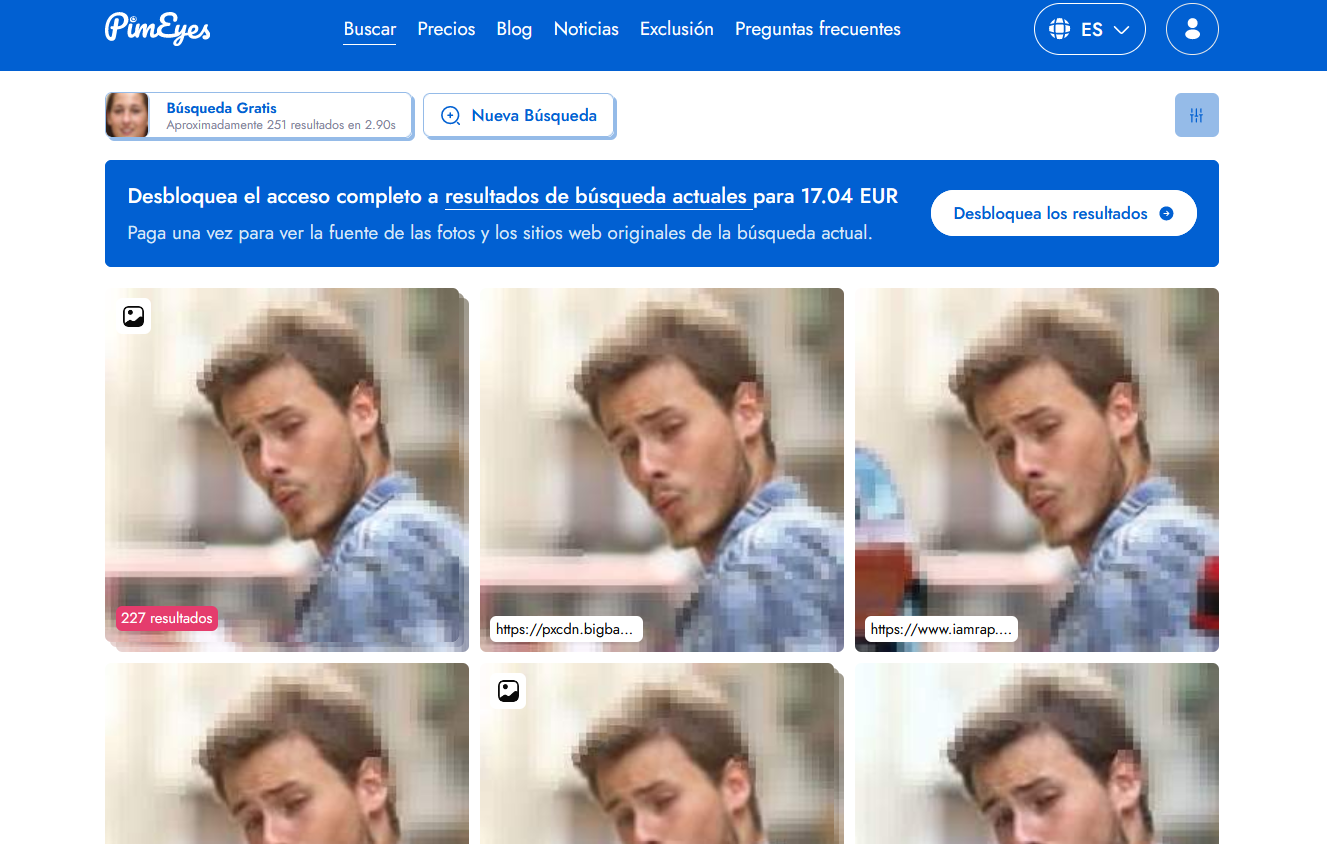Click the 227 resultados badge
Image resolution: width=1327 pixels, height=844 pixels.
167,618
